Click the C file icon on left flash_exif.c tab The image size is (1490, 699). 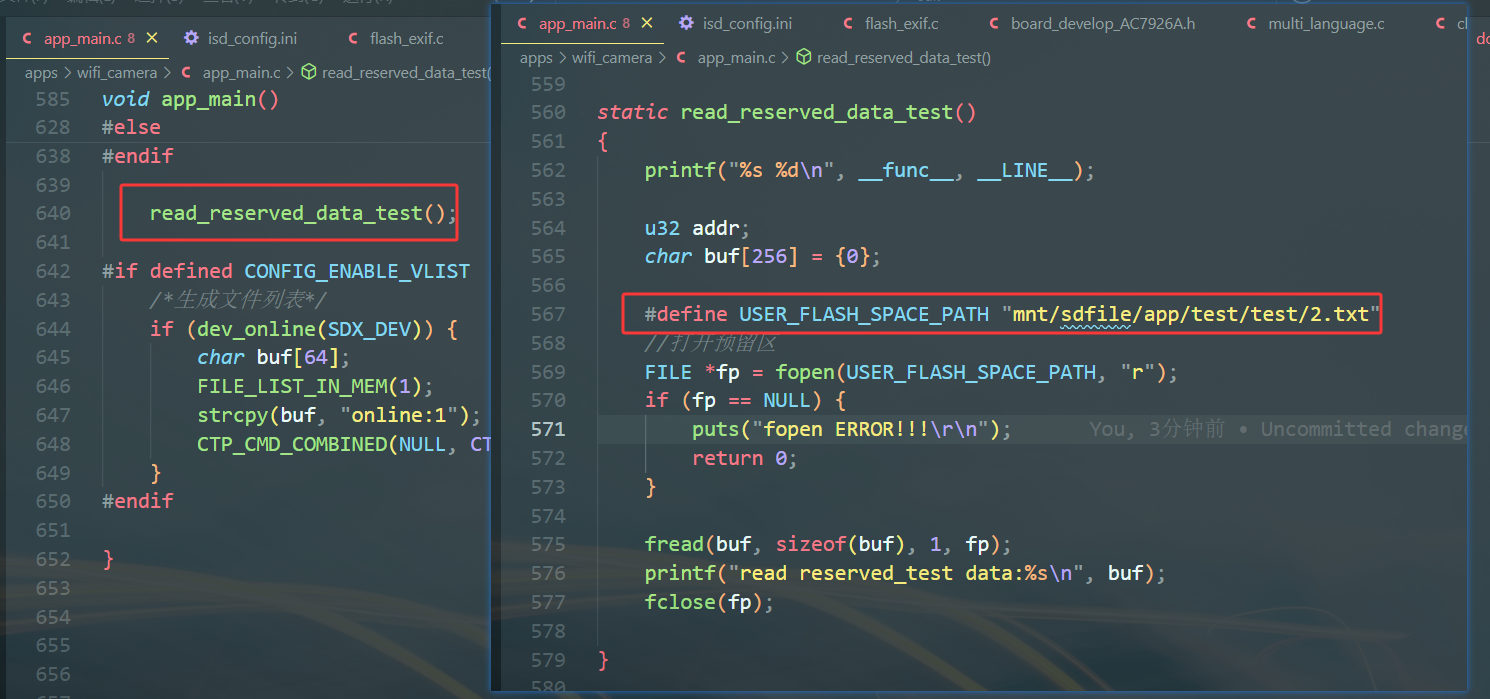(353, 38)
